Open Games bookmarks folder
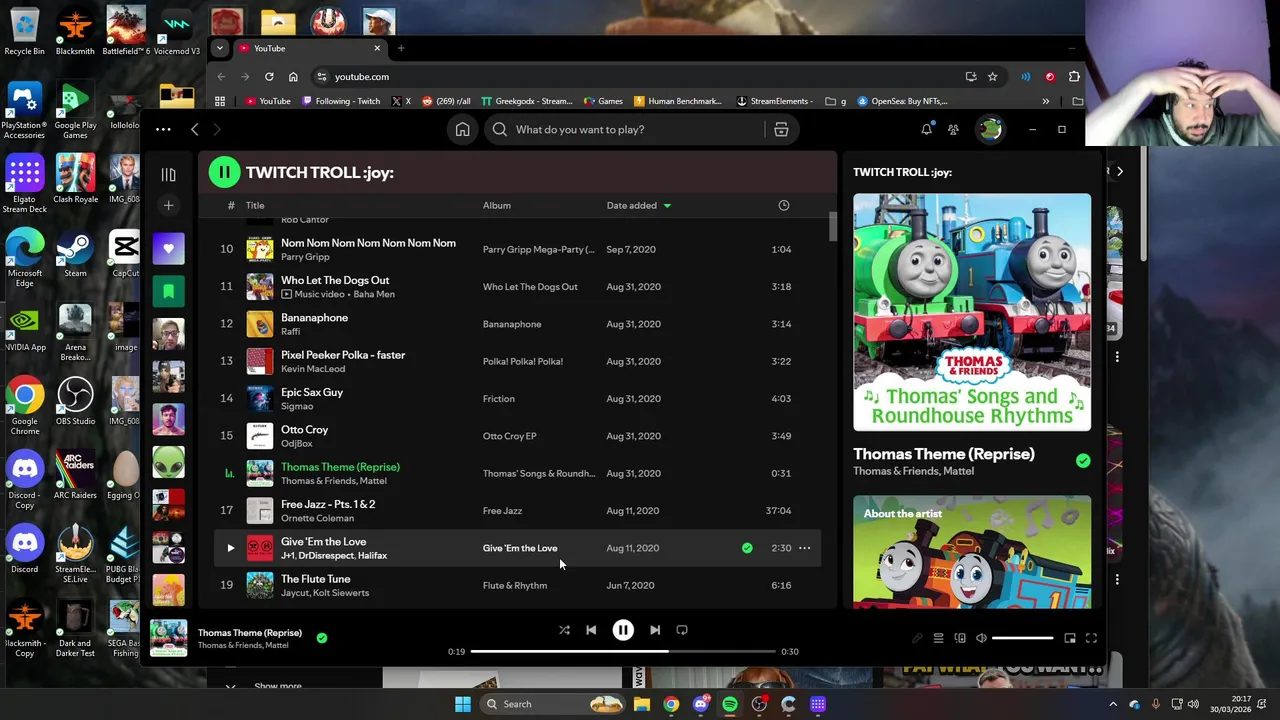Viewport: 1280px width, 720px height. click(603, 101)
